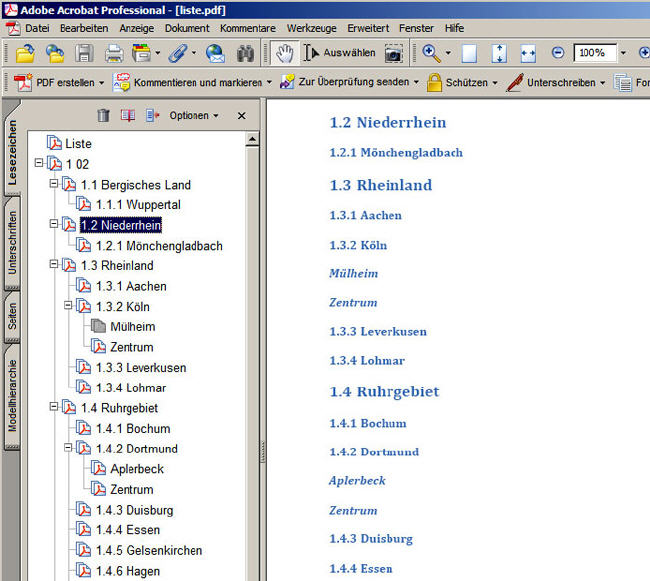Select the 1.4.3 Duisburg bookmark
The width and height of the screenshot is (650, 581).
(x=136, y=510)
